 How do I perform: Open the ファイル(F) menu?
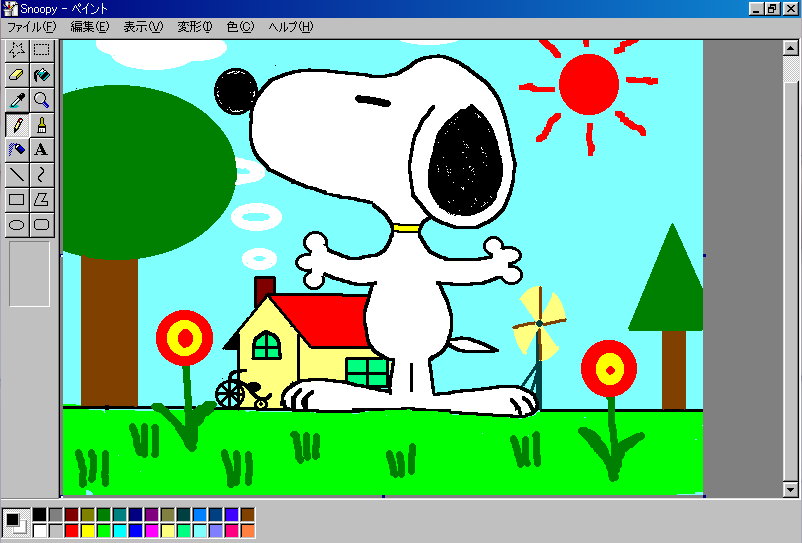(31, 27)
